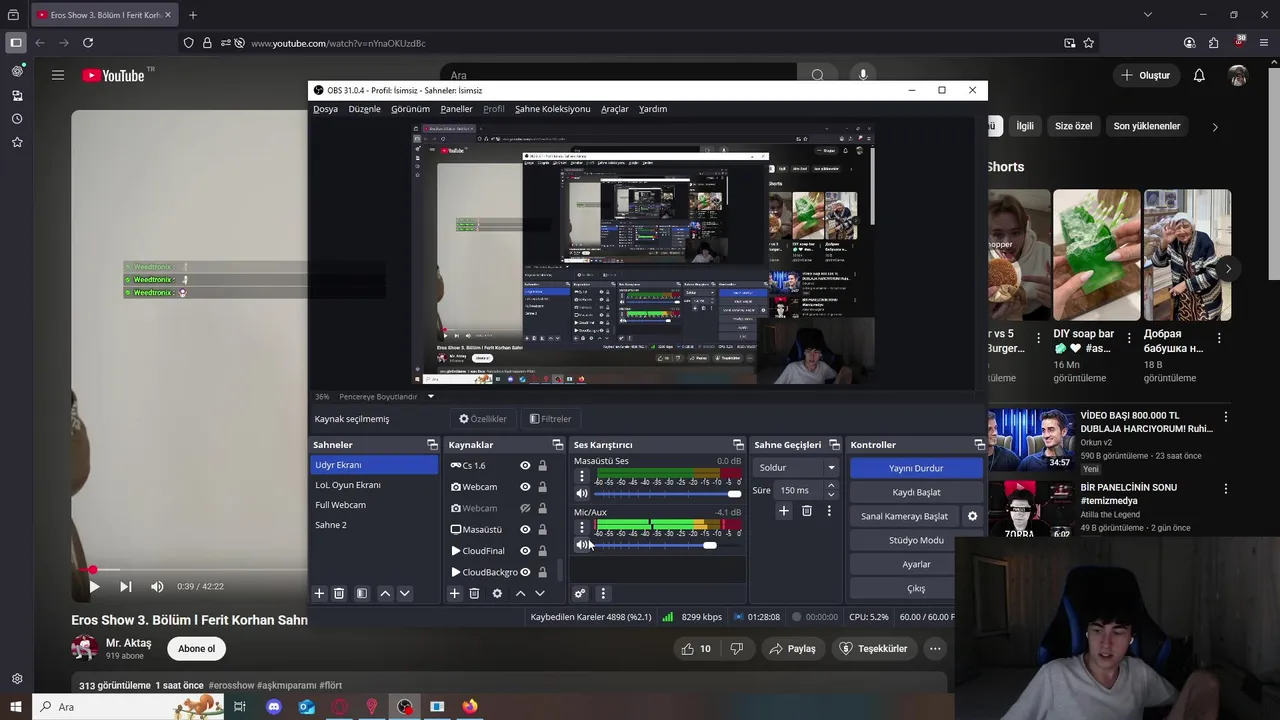
Task: Adjust Mic/Aux volume slider
Action: pyautogui.click(x=667, y=545)
